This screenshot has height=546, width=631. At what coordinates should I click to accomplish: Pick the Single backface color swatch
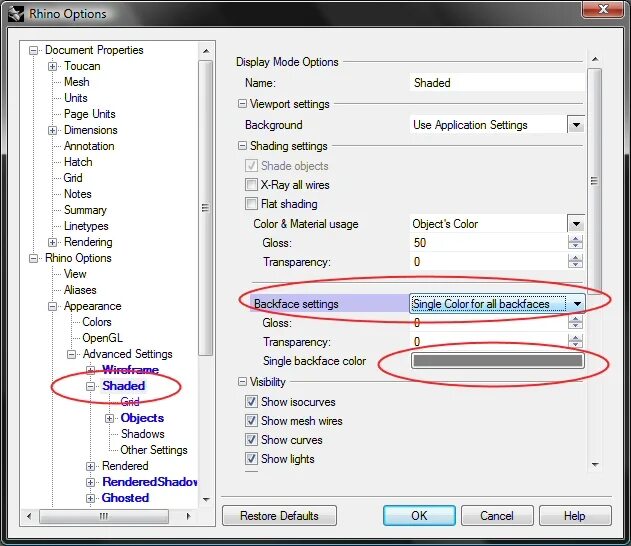pyautogui.click(x=498, y=361)
